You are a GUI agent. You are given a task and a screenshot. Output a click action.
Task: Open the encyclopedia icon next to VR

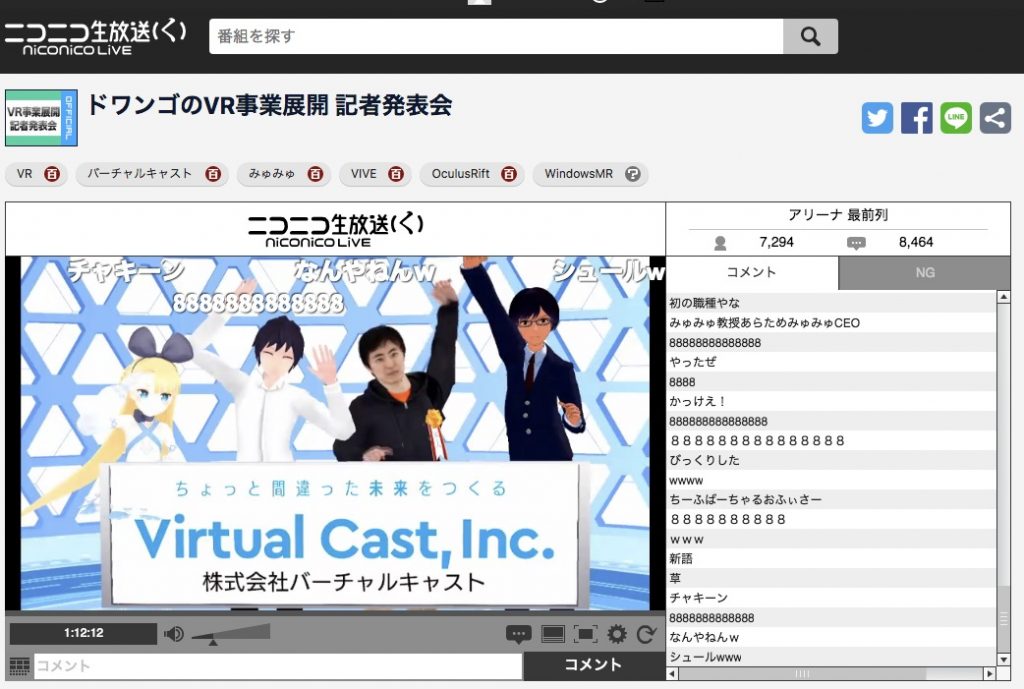[x=52, y=174]
